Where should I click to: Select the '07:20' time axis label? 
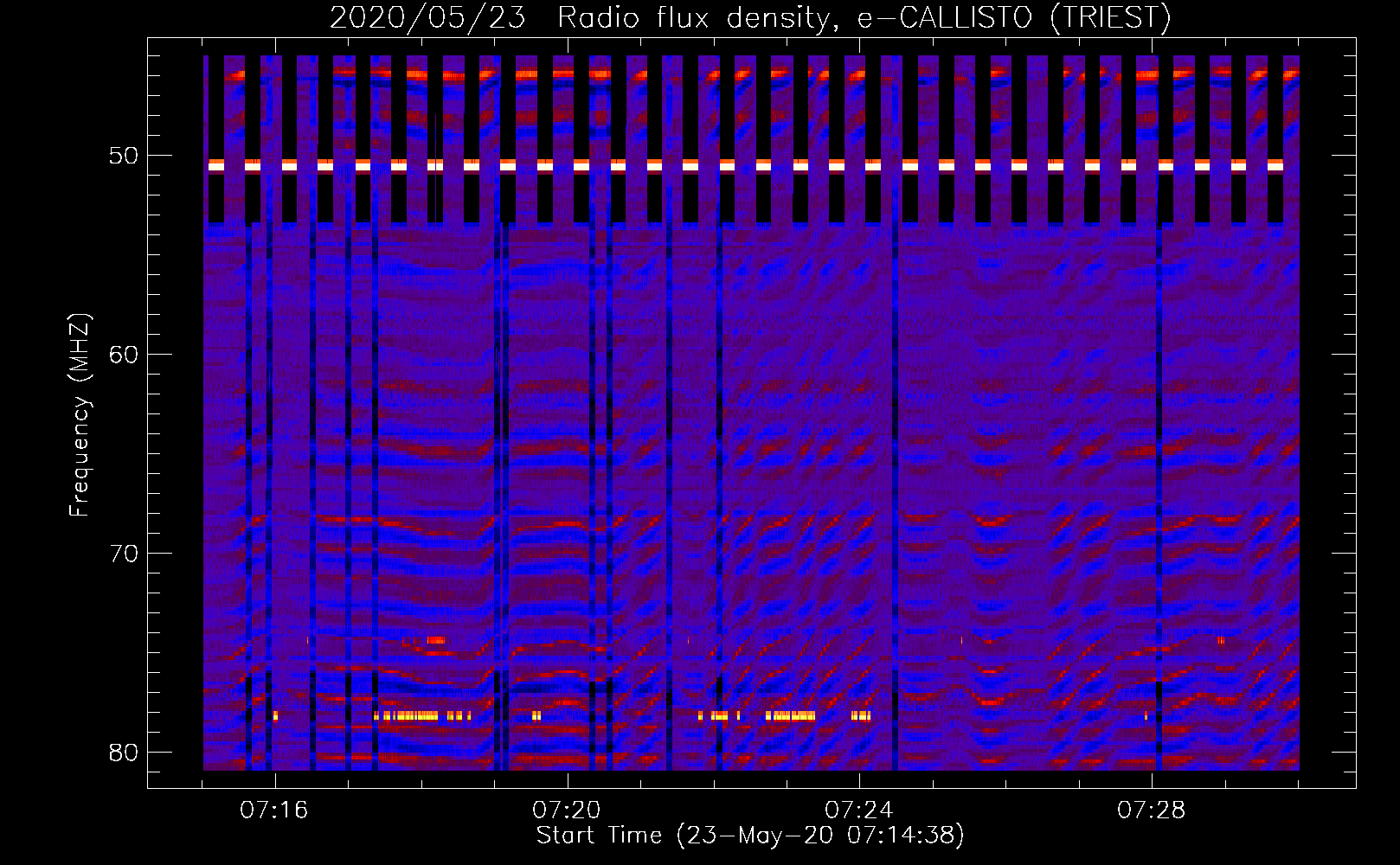coord(567,811)
